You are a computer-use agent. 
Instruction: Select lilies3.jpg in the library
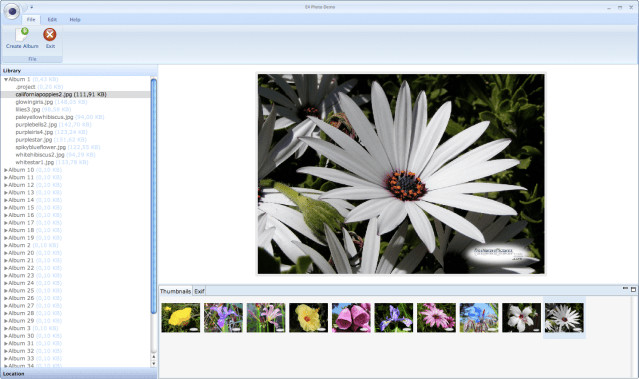pos(43,109)
